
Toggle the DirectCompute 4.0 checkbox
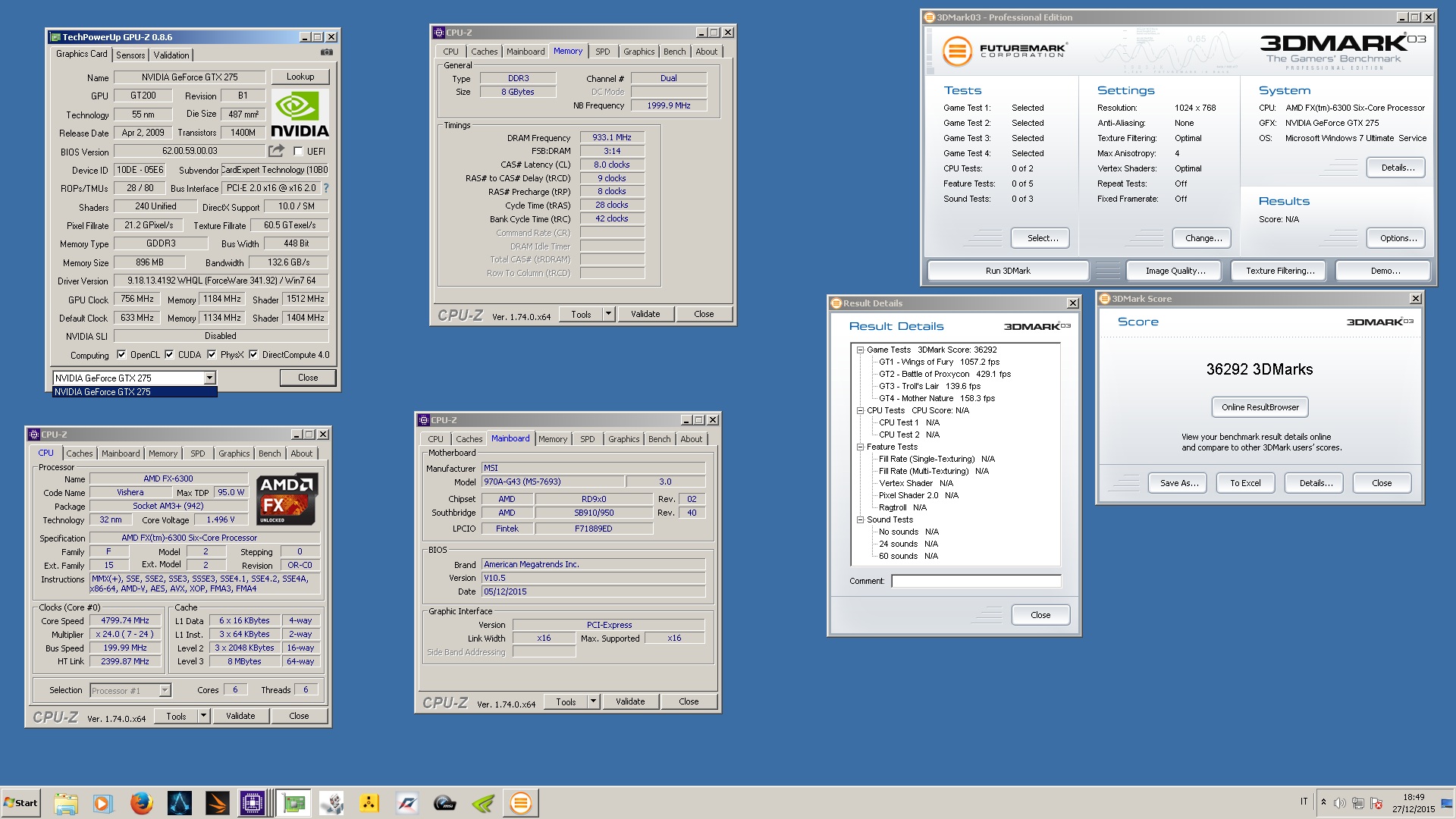253,355
